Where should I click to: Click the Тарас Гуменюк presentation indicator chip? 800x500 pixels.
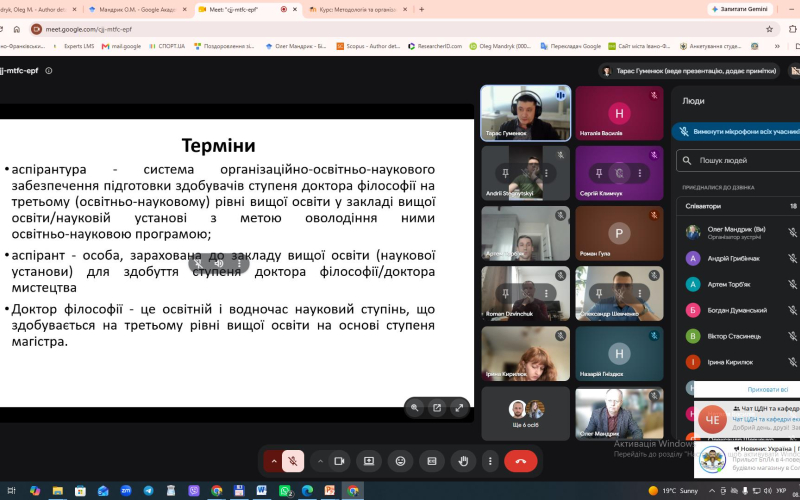pos(690,71)
